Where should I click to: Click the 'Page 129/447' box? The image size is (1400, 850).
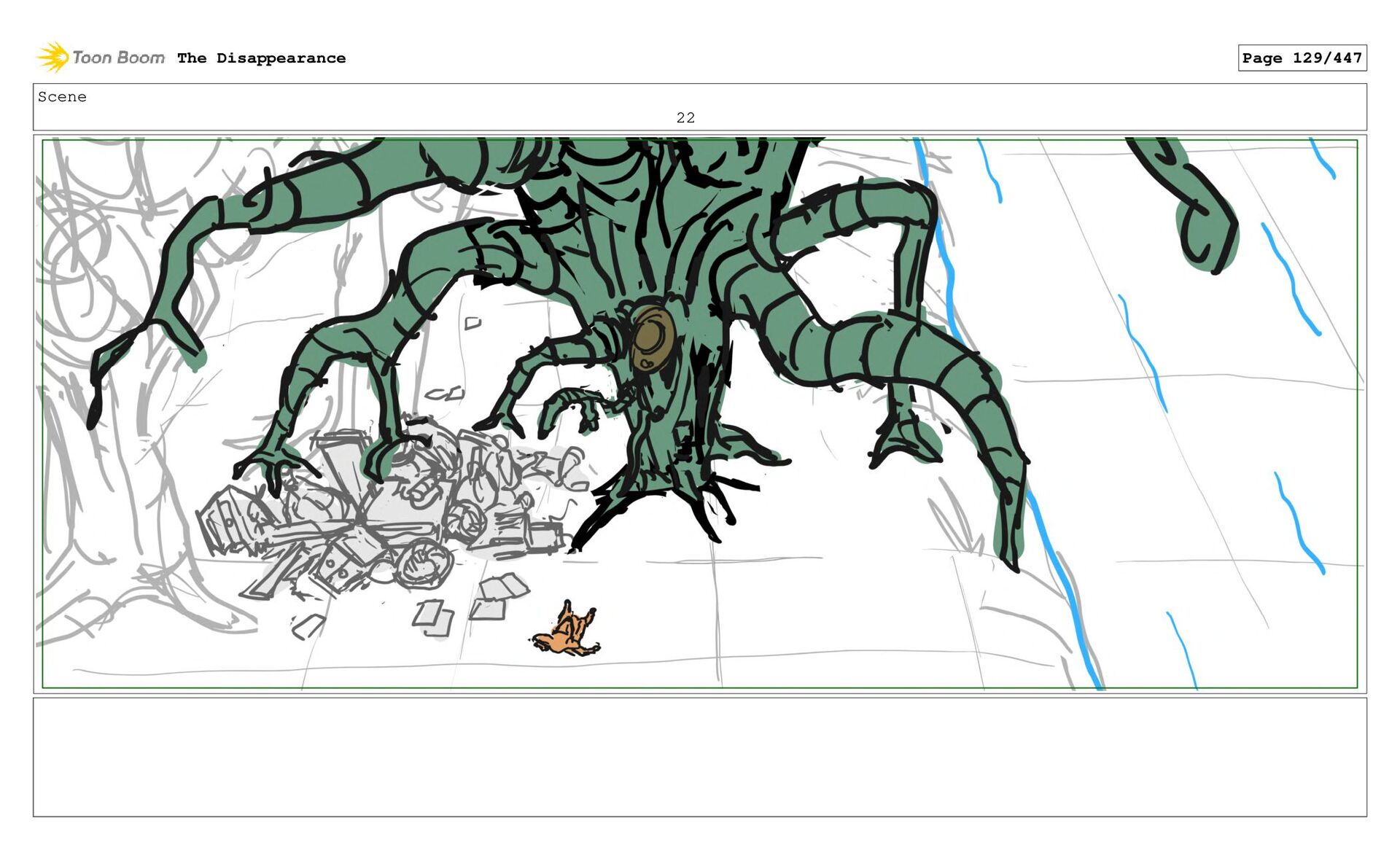[x=1302, y=58]
